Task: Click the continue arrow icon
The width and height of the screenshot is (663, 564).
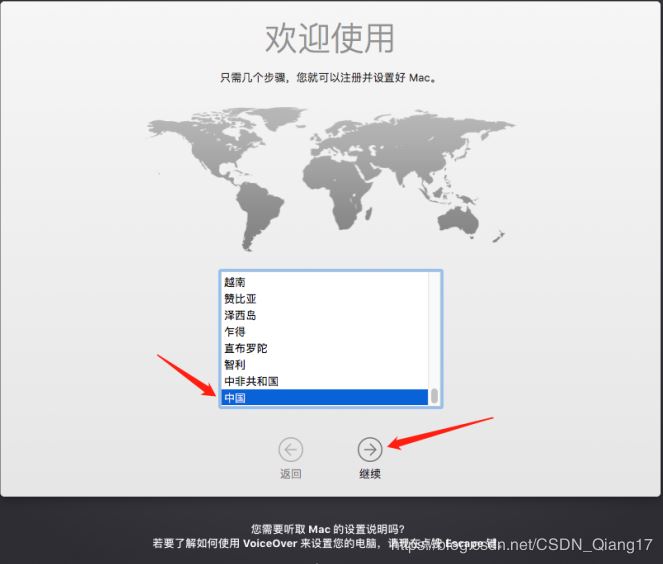Action: (x=369, y=450)
